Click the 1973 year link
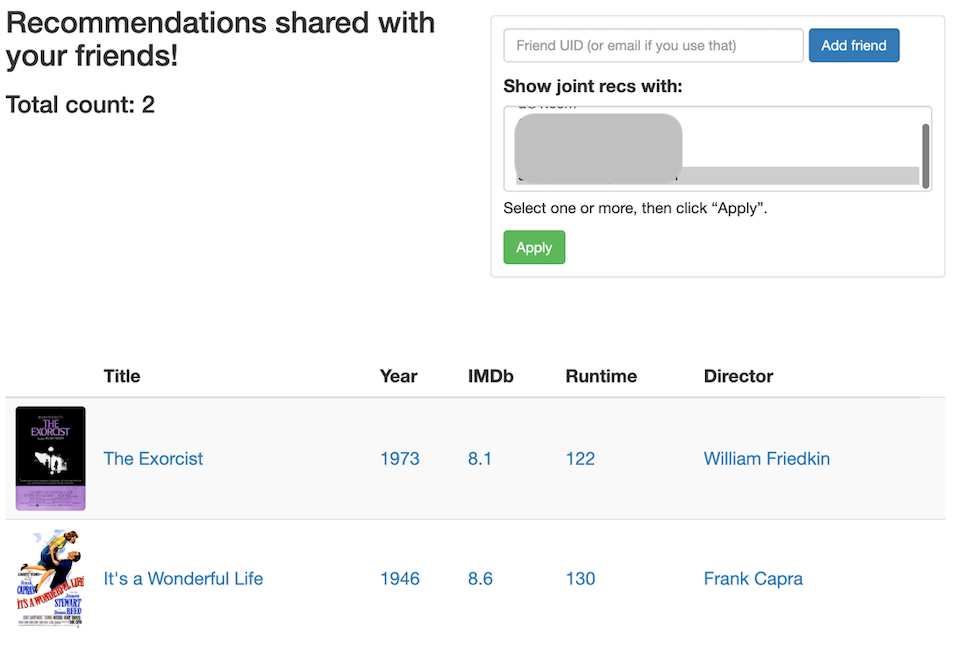The height and width of the screenshot is (655, 958). click(400, 459)
